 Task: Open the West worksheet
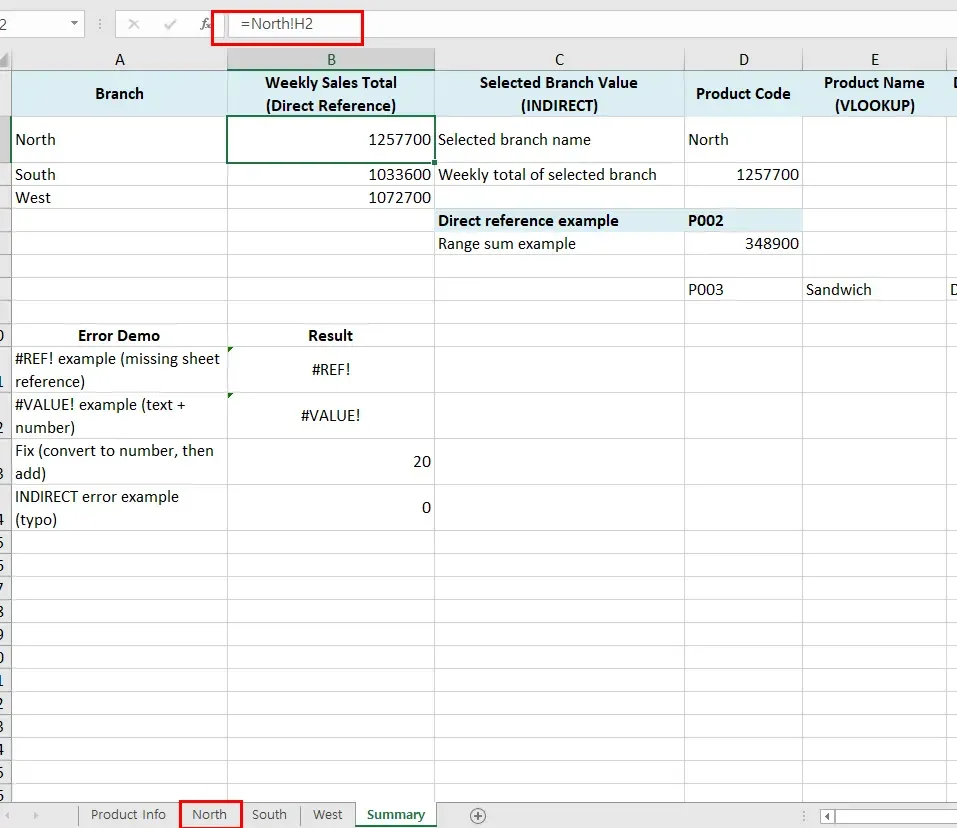tap(327, 815)
